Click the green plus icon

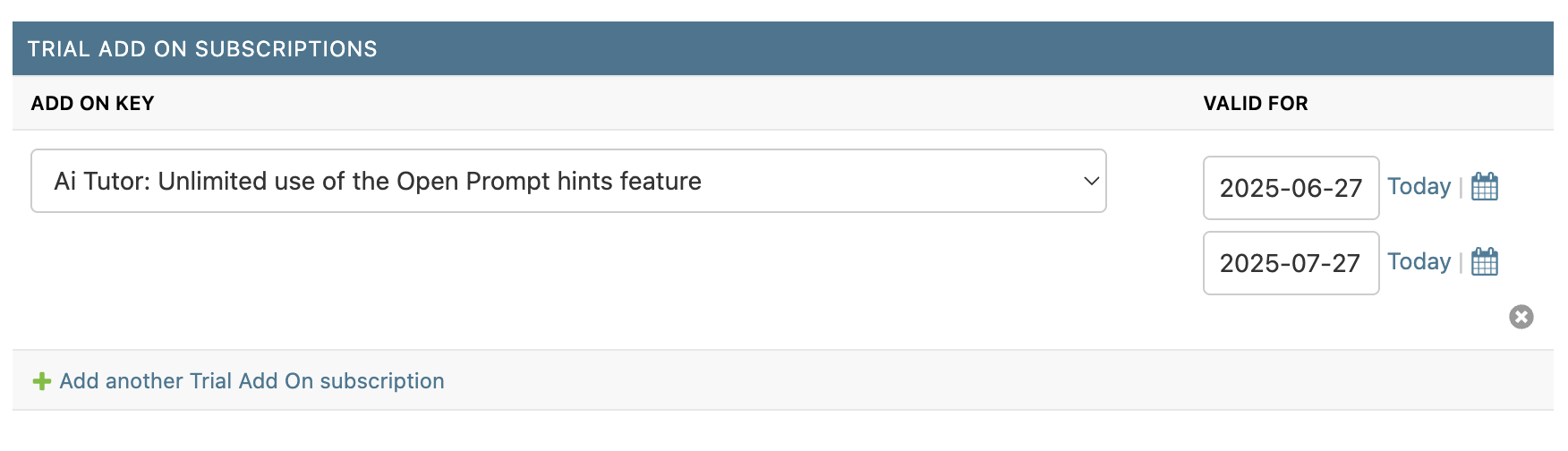41,382
